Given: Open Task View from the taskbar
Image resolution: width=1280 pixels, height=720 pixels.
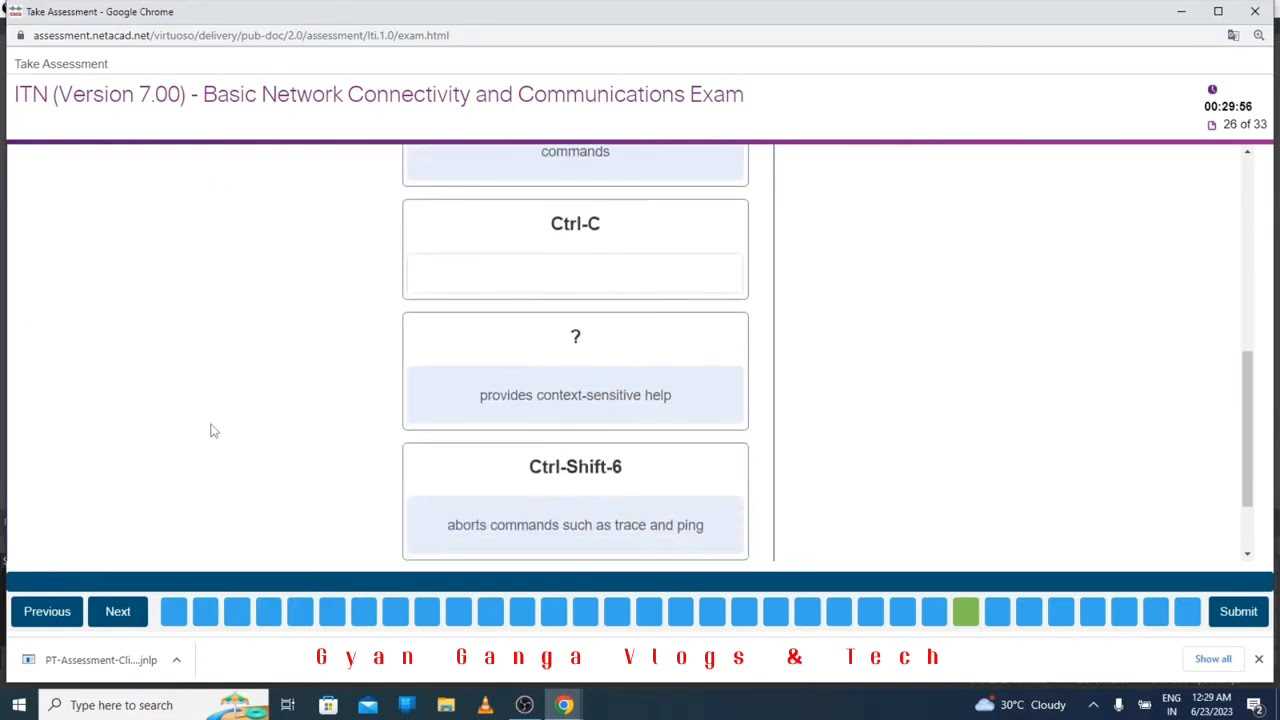Looking at the screenshot, I should 287,705.
